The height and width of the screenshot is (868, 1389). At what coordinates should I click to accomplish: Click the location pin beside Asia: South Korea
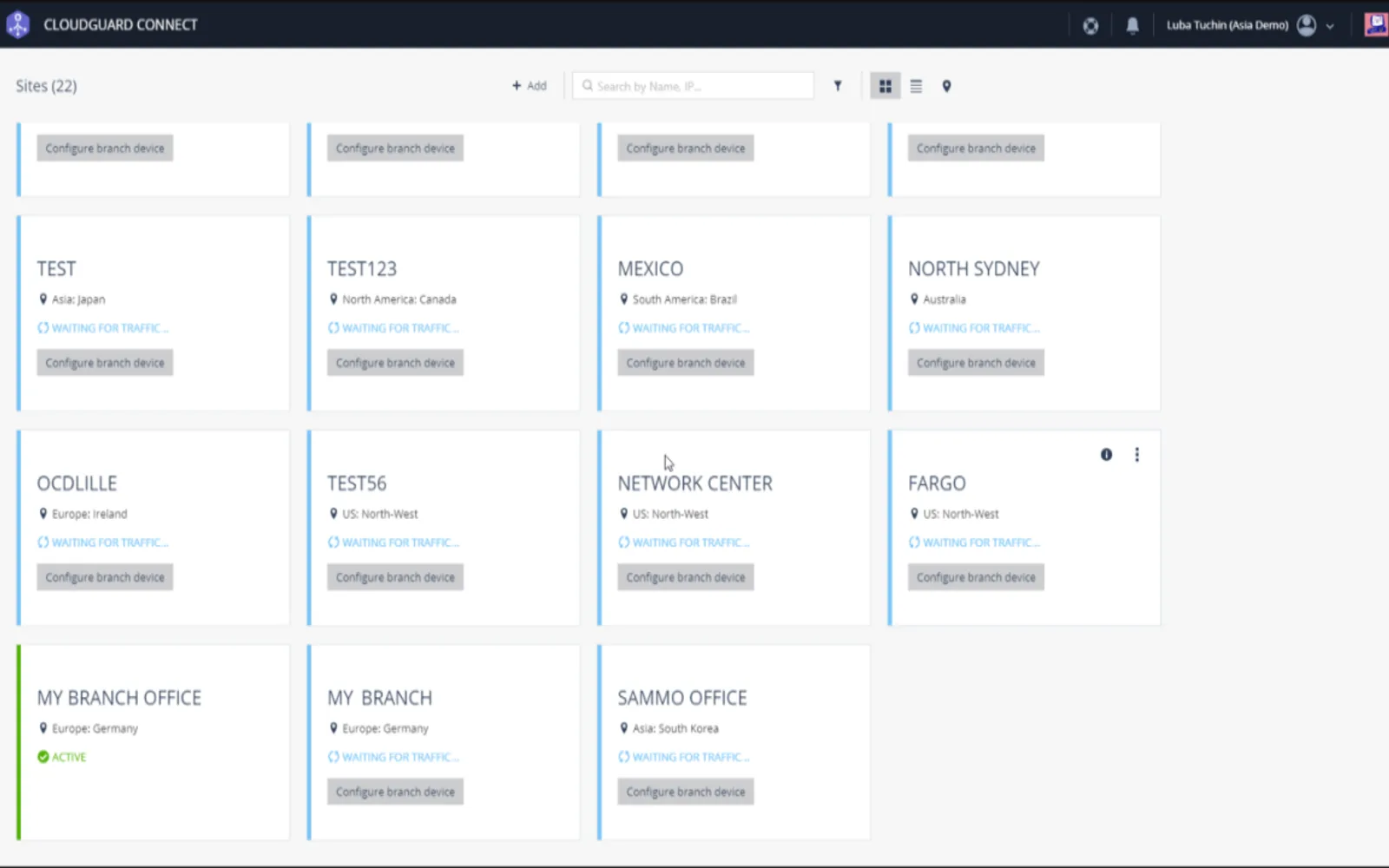point(623,728)
